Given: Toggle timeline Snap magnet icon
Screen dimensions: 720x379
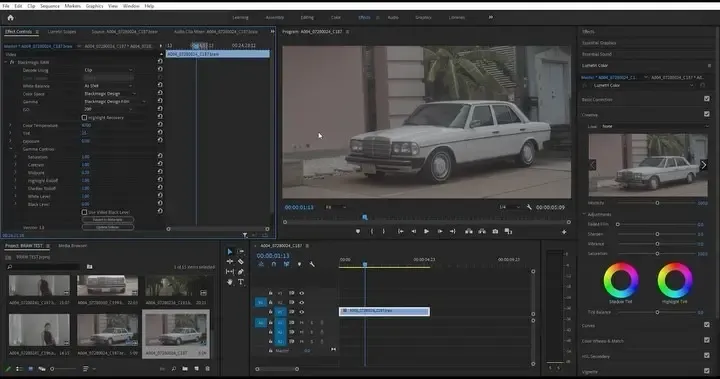Looking at the screenshot, I should click(x=274, y=264).
